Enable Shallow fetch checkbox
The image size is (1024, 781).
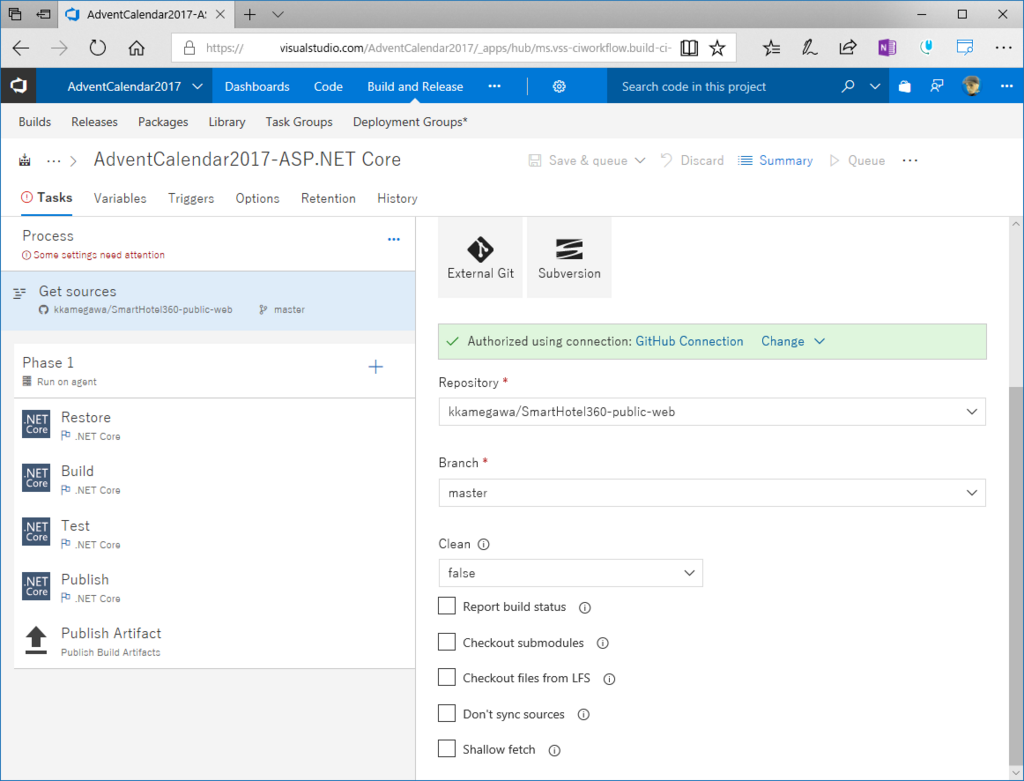click(447, 748)
